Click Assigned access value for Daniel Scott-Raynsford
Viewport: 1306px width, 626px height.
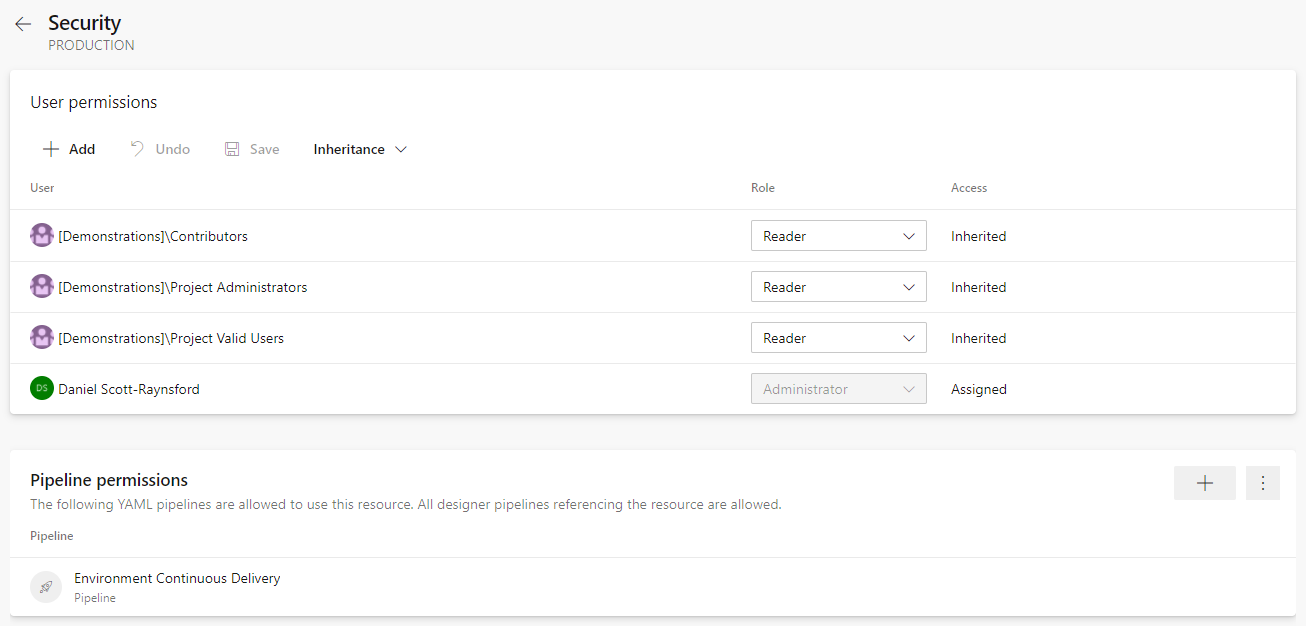[x=979, y=389]
